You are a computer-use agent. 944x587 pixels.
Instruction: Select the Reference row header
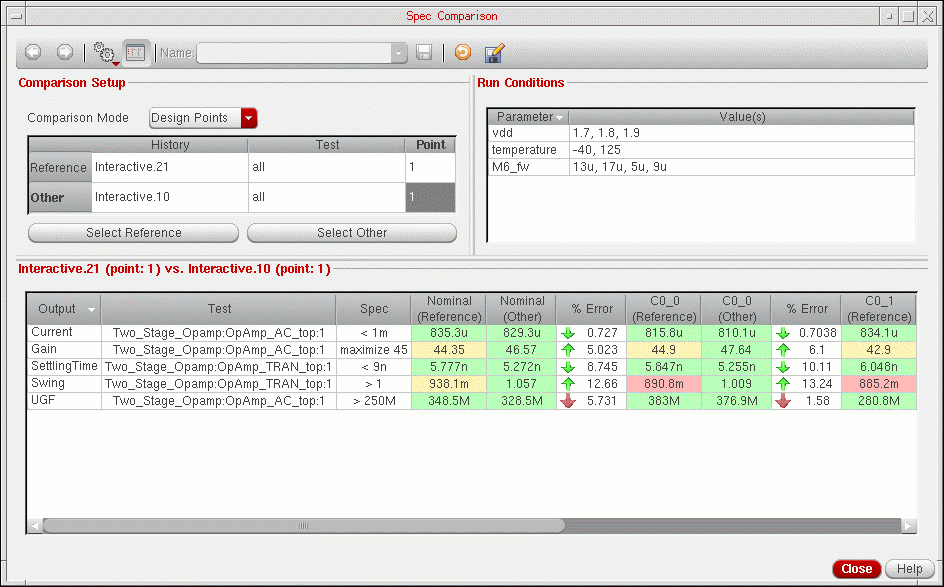point(59,168)
